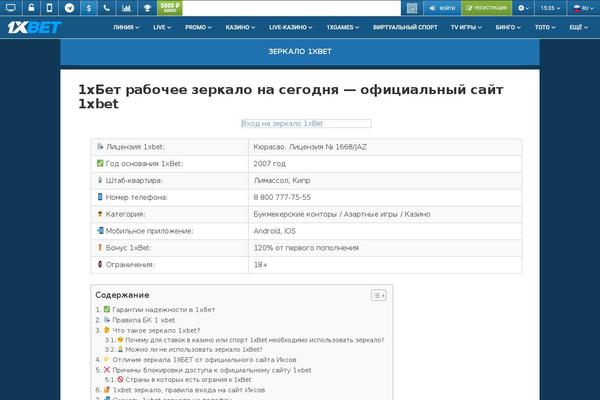The image size is (600, 400).
Task: Expand the Линия menu
Action: tap(126, 27)
